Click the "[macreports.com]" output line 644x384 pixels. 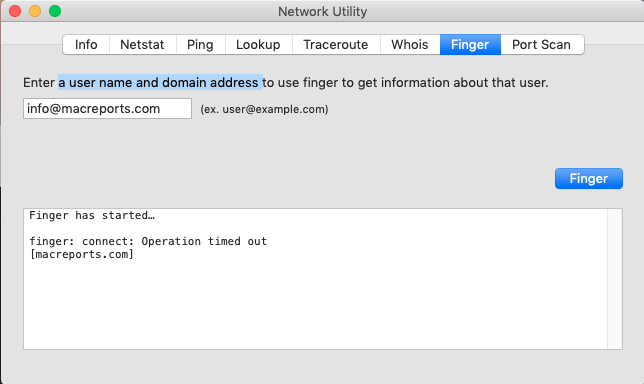[x=81, y=255]
